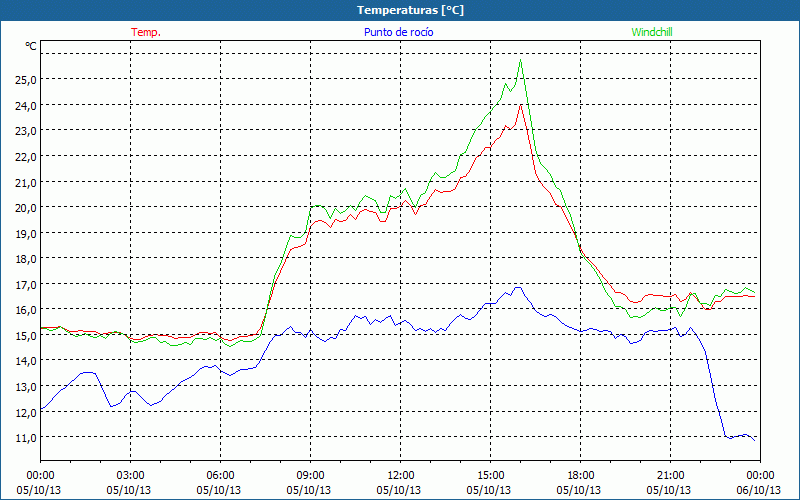The height and width of the screenshot is (500, 800).
Task: Click the Punto de rocío legend label
Action: point(398,32)
